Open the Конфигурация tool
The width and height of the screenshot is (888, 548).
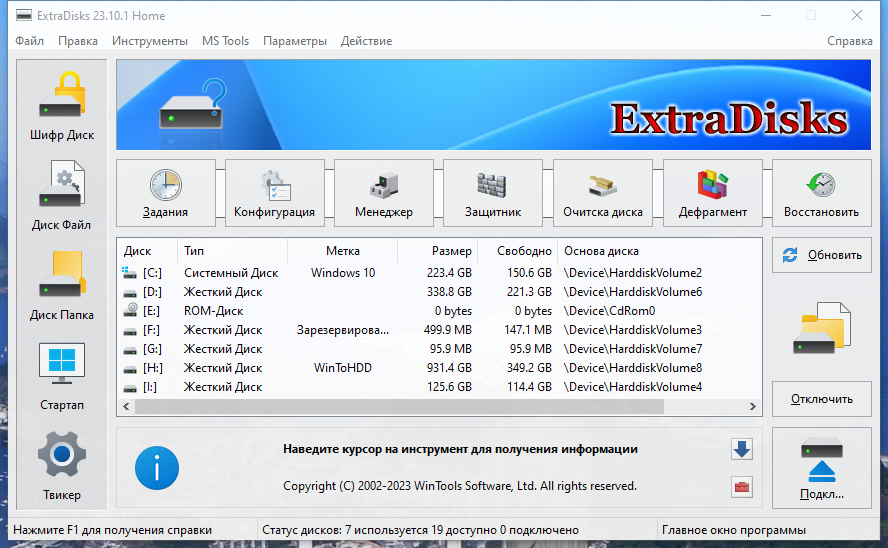(275, 193)
